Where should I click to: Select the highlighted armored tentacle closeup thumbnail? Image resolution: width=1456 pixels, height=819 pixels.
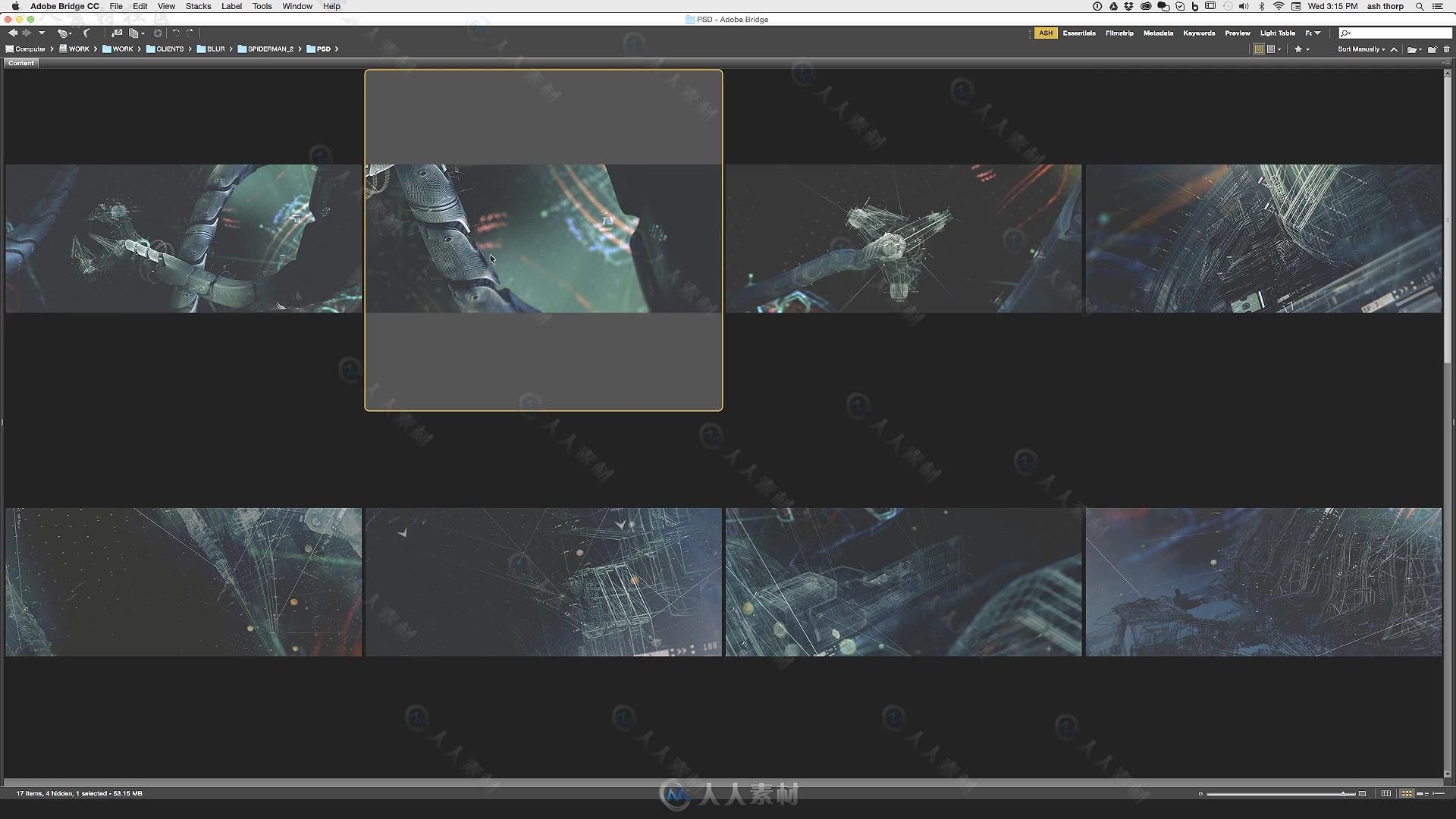544,240
